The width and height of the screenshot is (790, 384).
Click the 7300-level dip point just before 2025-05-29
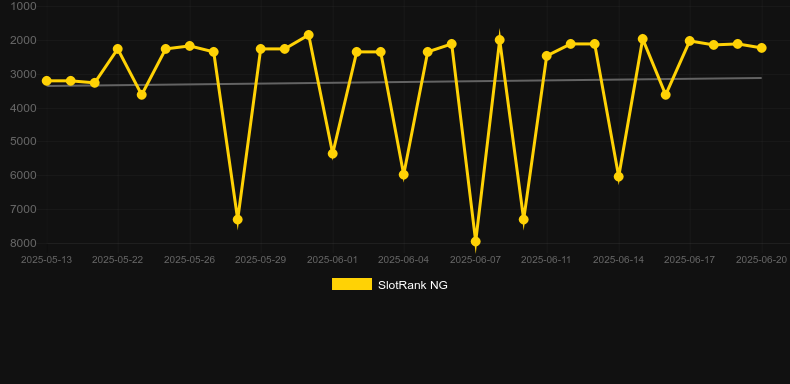[x=237, y=220]
